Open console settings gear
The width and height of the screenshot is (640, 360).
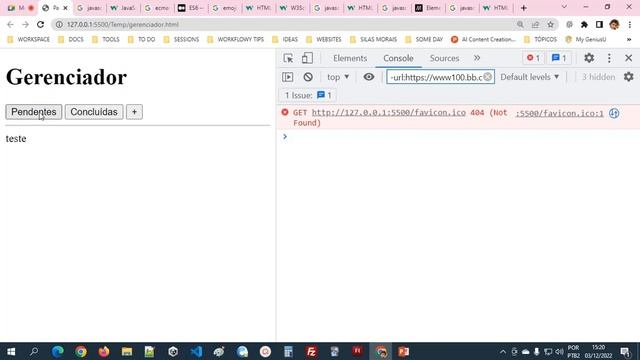629,77
